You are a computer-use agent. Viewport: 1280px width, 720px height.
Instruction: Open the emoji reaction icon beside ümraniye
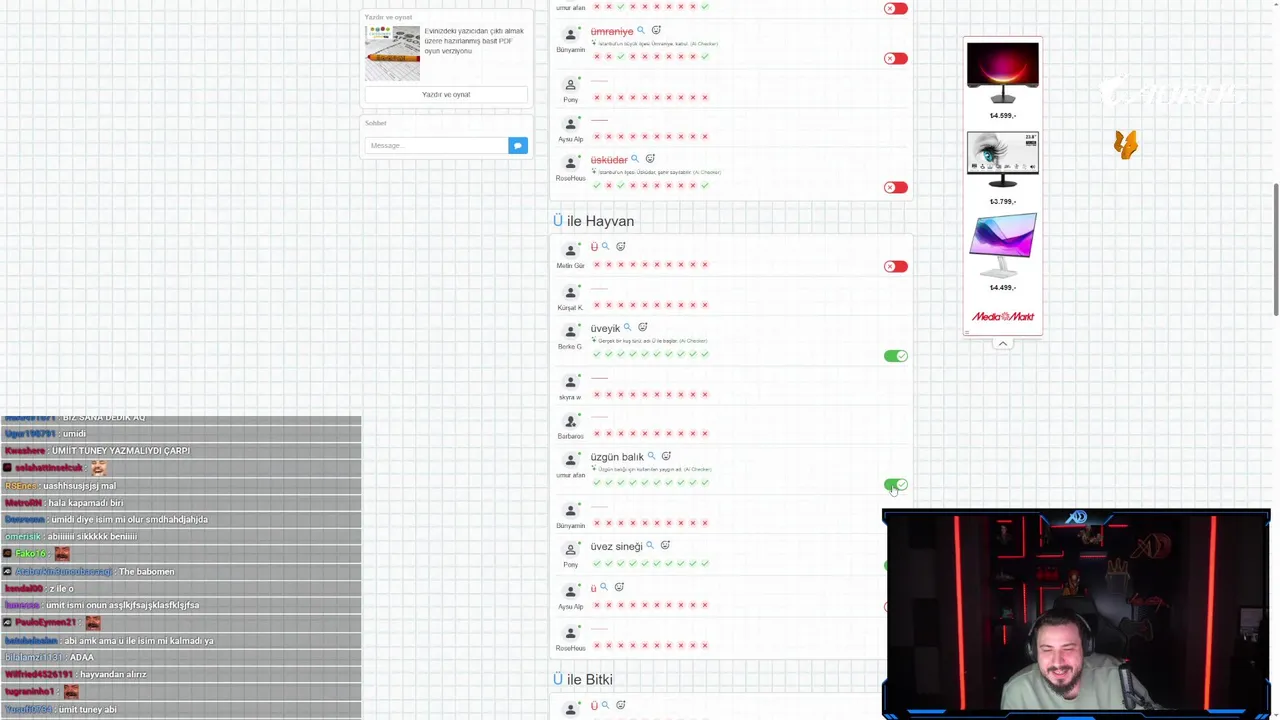coord(656,31)
